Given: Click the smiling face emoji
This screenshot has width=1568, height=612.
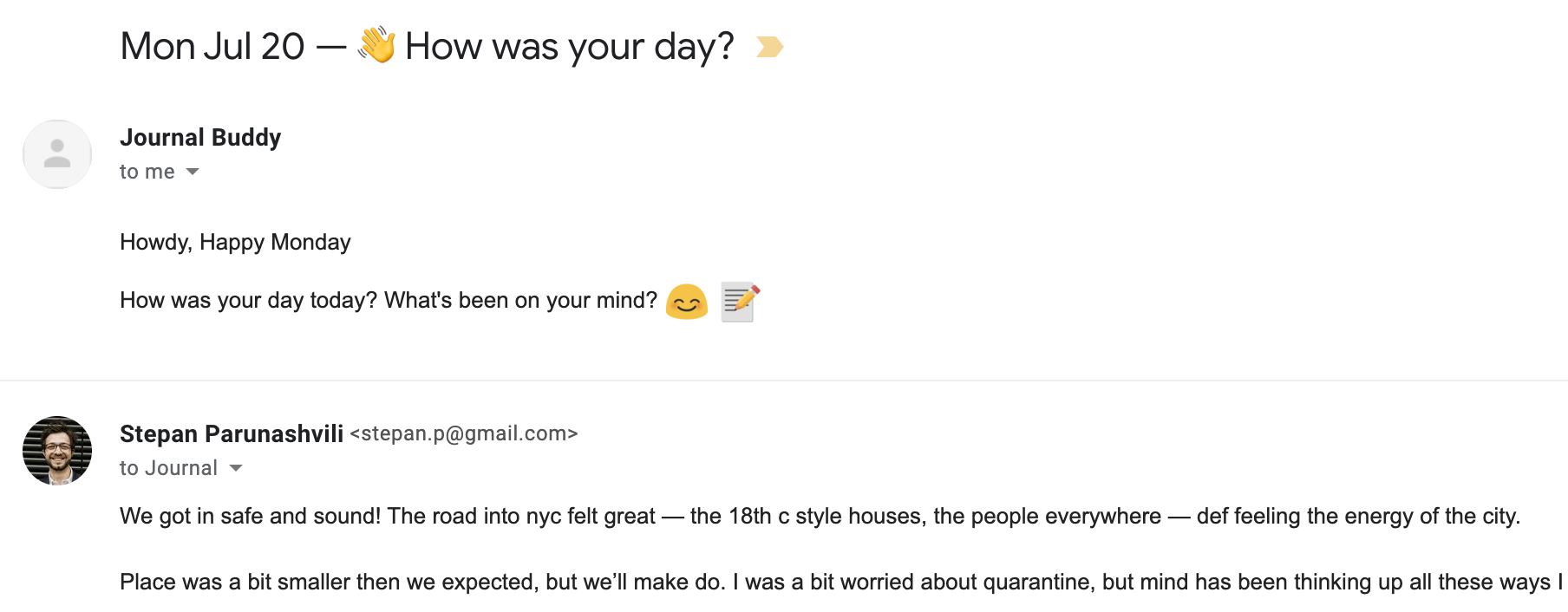Looking at the screenshot, I should coord(687,302).
